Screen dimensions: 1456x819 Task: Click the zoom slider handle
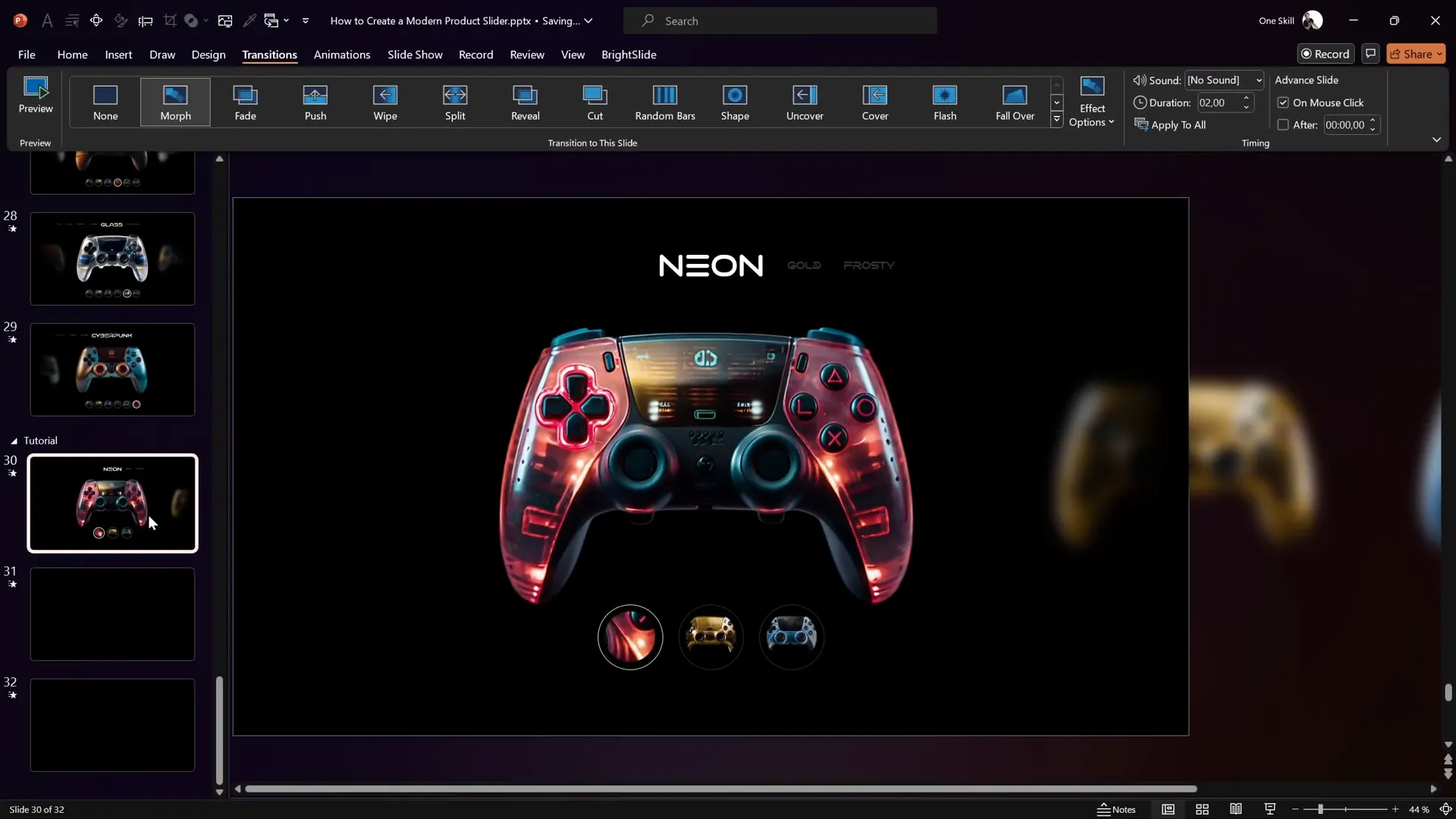[x=1320, y=809]
